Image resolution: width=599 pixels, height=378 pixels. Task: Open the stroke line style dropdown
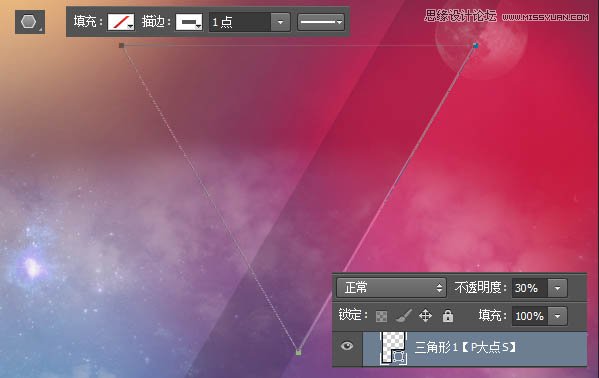coord(321,22)
